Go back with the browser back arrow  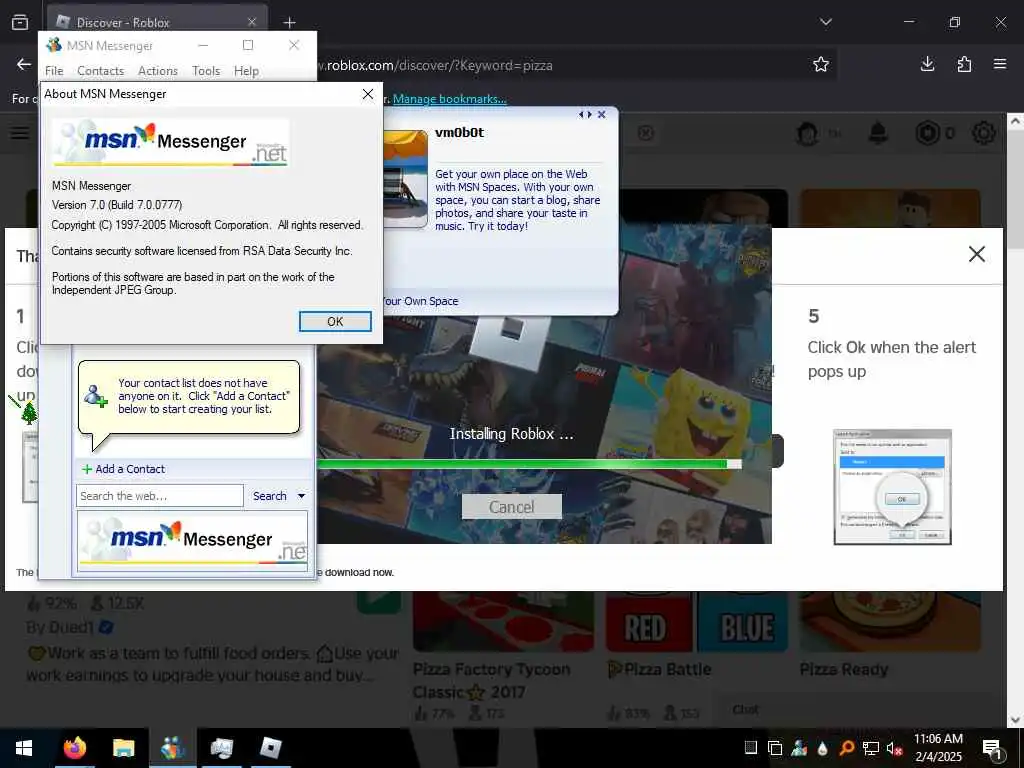(24, 64)
